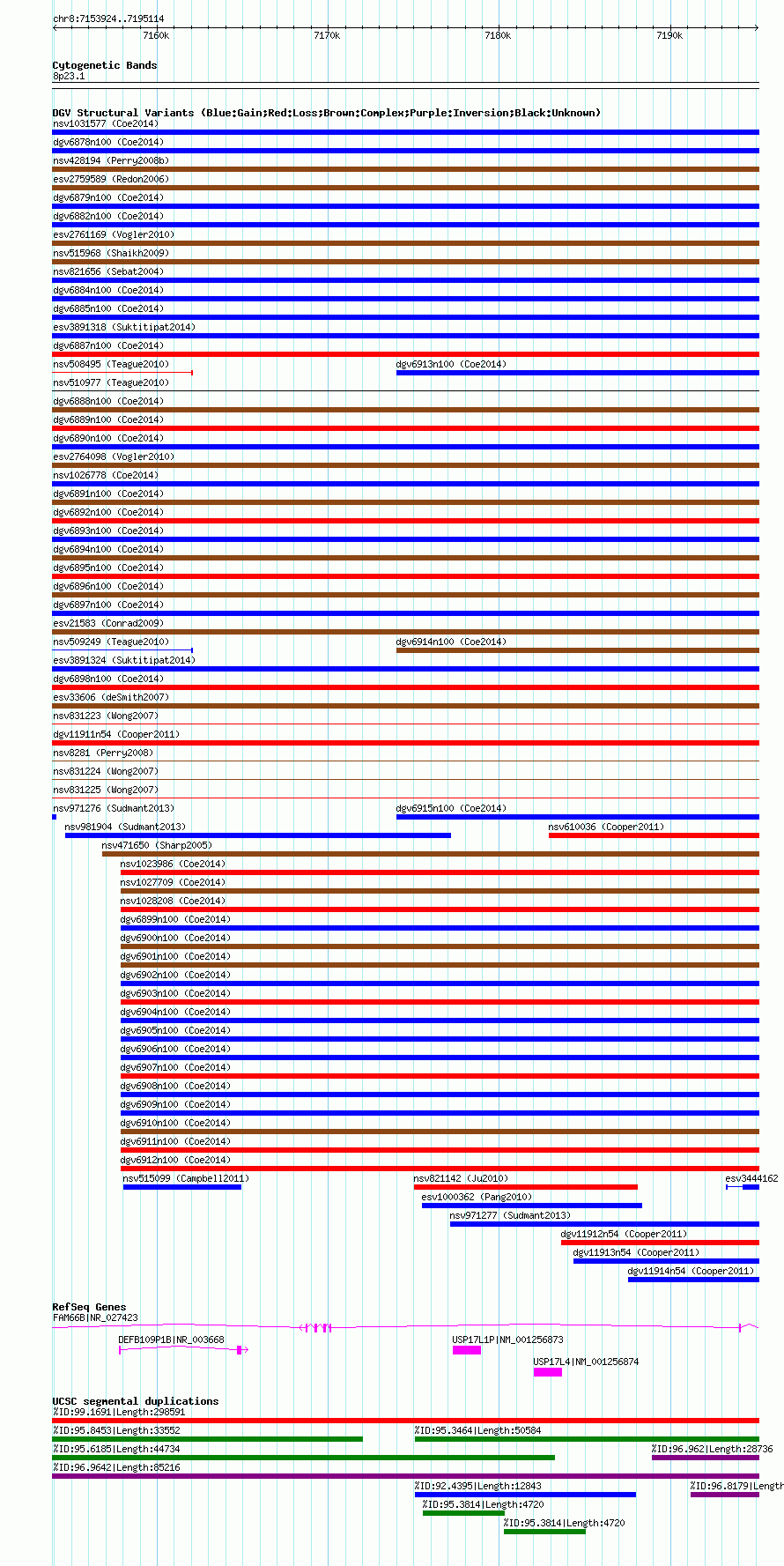Select the 8p23.1 cytogenetic band label
This screenshot has width=784, height=1566.
(x=69, y=77)
